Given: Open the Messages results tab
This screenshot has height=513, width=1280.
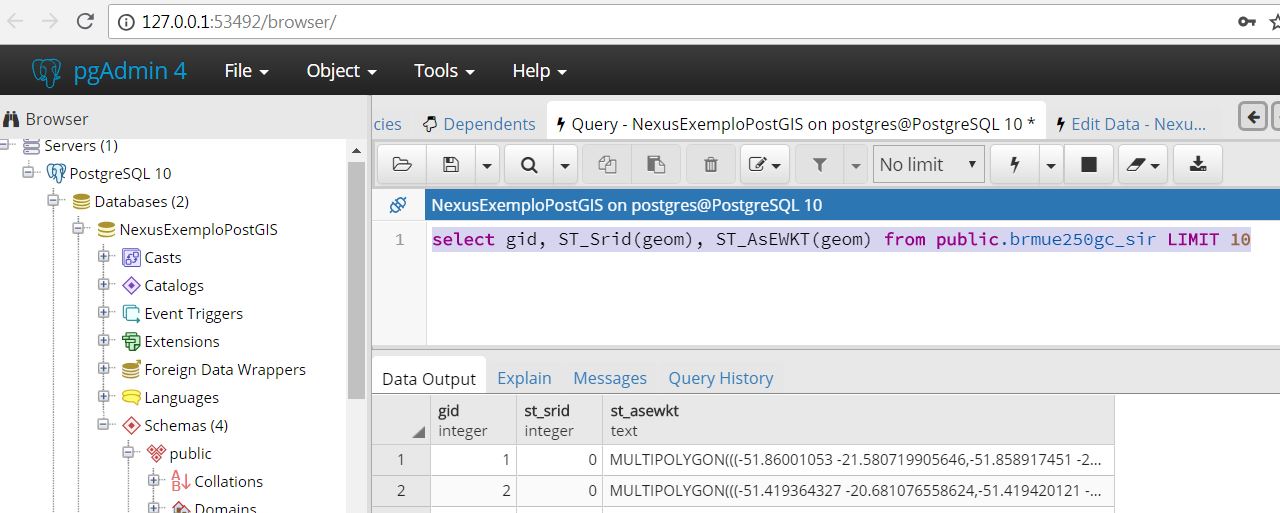Looking at the screenshot, I should 610,378.
